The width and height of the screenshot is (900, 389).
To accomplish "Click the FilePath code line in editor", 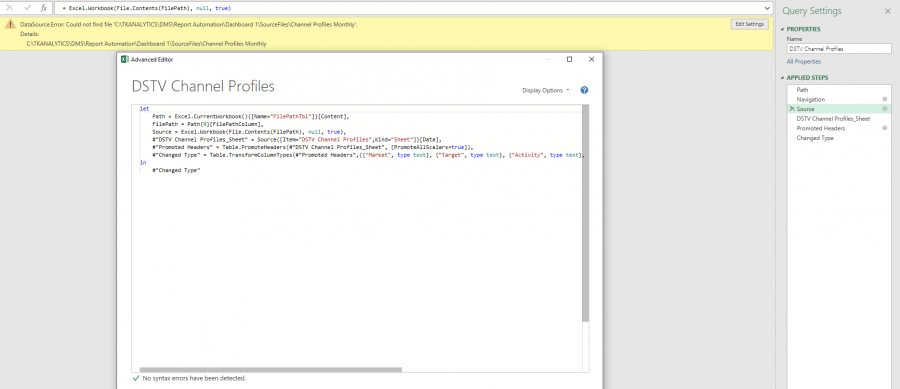I will point(208,124).
